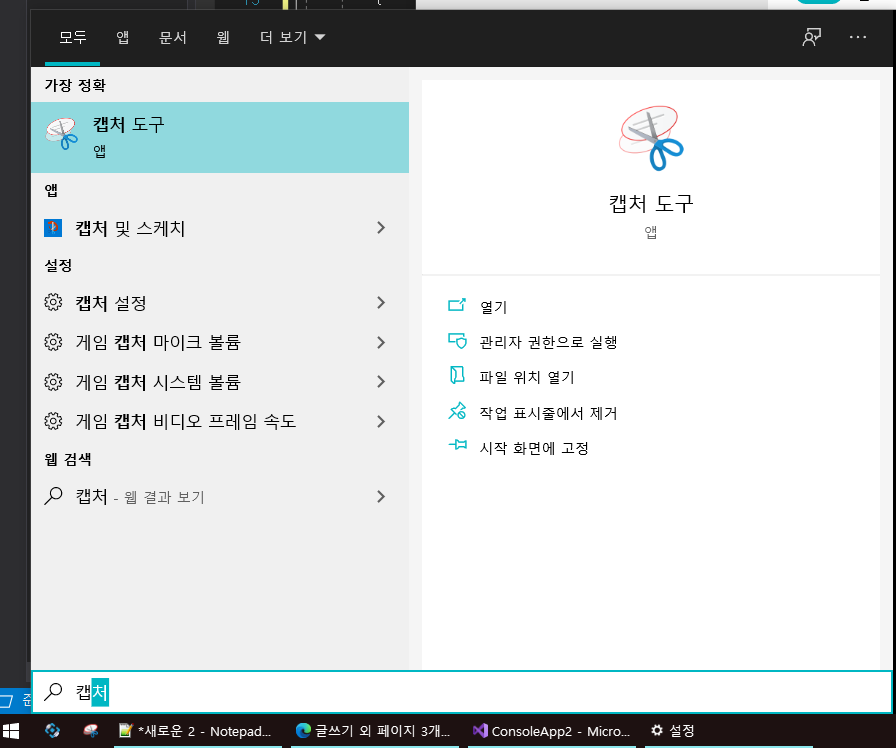Open 캡처 설정 settings result
Screen dimensions: 896x748
coord(220,302)
